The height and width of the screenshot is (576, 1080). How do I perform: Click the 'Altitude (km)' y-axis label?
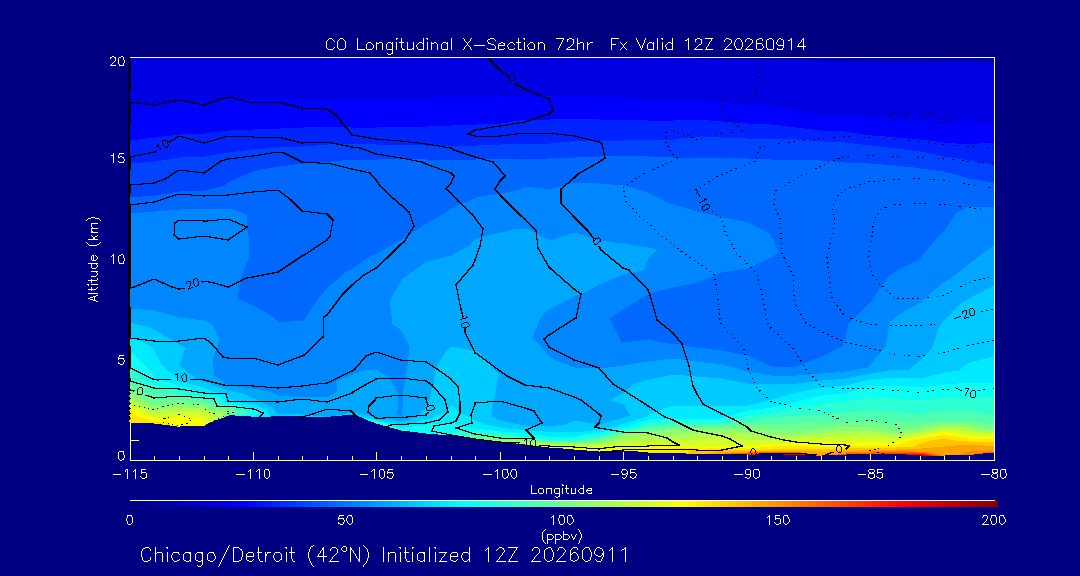[93, 258]
